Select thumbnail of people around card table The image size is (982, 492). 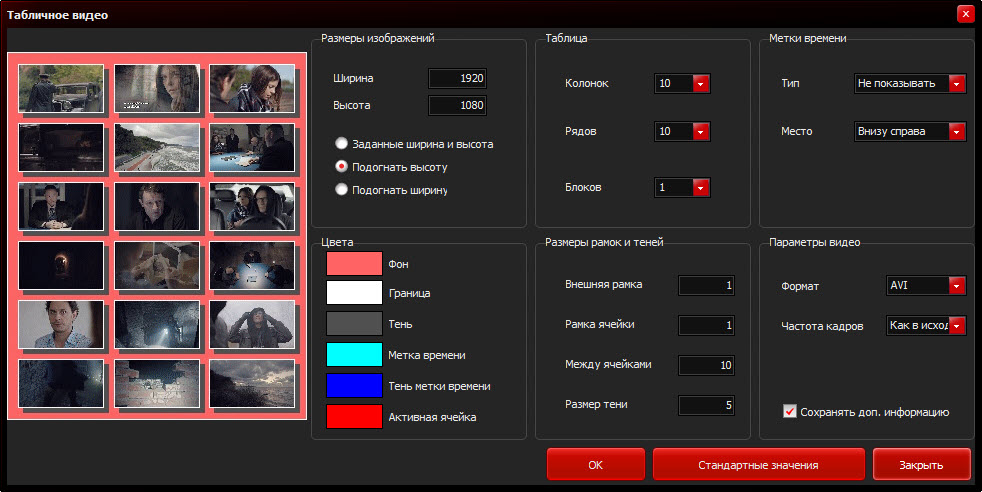(252, 147)
